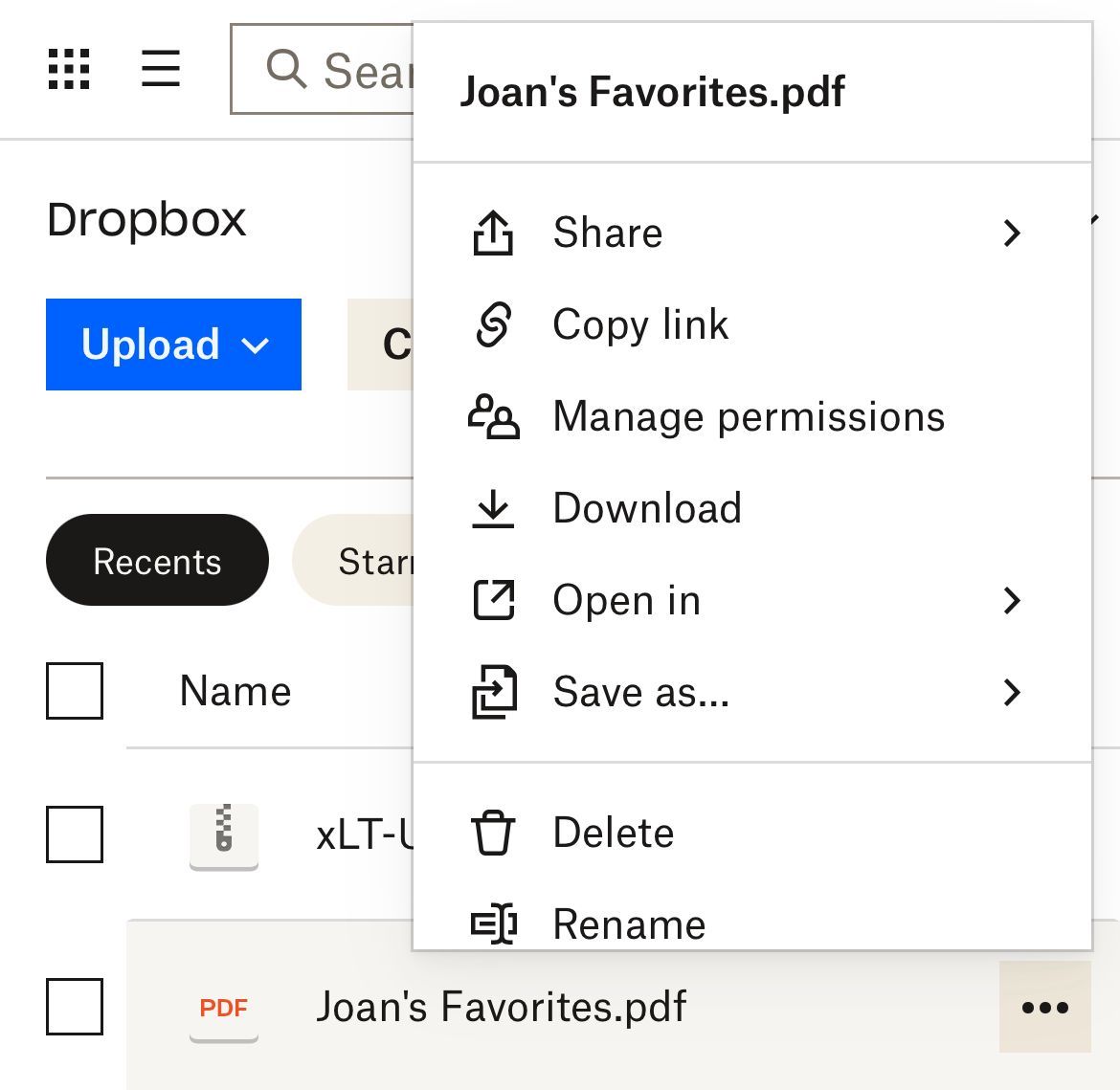The image size is (1120, 1090).
Task: Select the Recents tab
Action: point(157,561)
